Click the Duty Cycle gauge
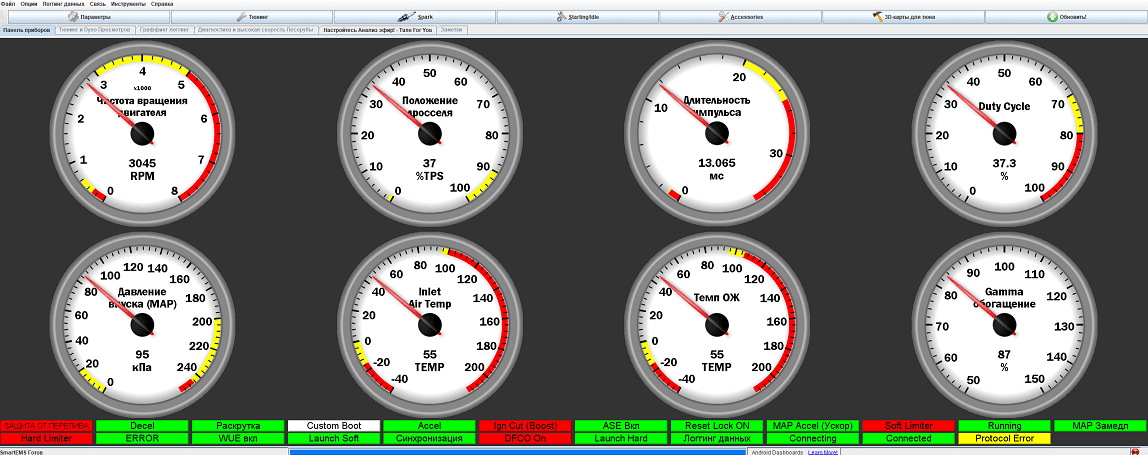The image size is (1148, 455). click(x=1004, y=133)
